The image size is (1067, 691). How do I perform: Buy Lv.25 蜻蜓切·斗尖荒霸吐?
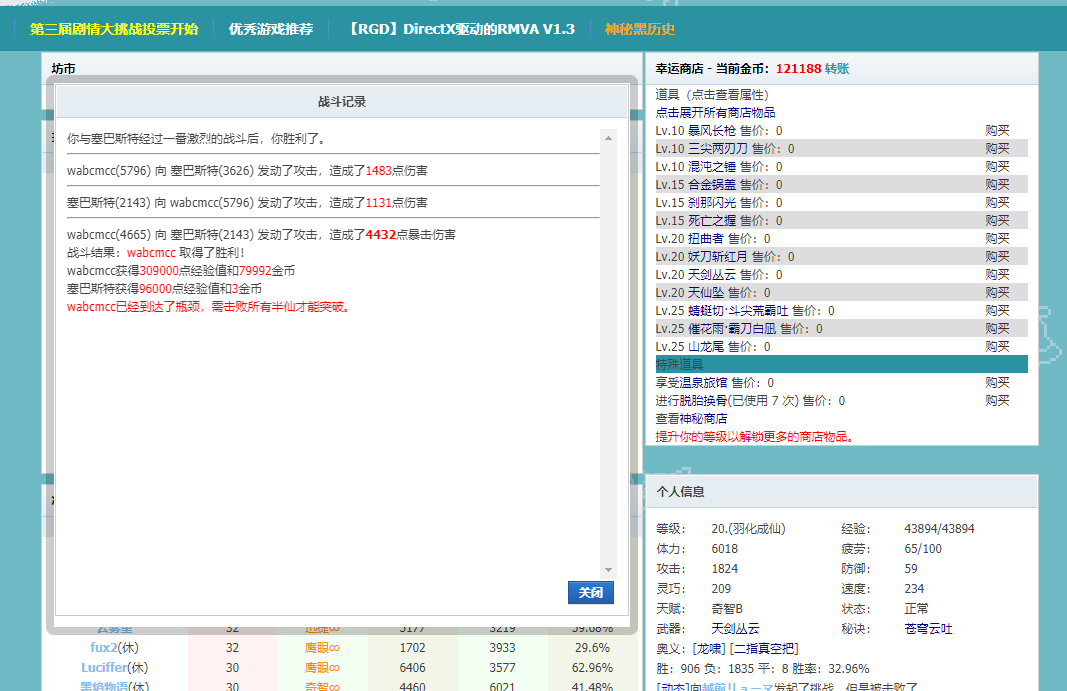tap(997, 311)
